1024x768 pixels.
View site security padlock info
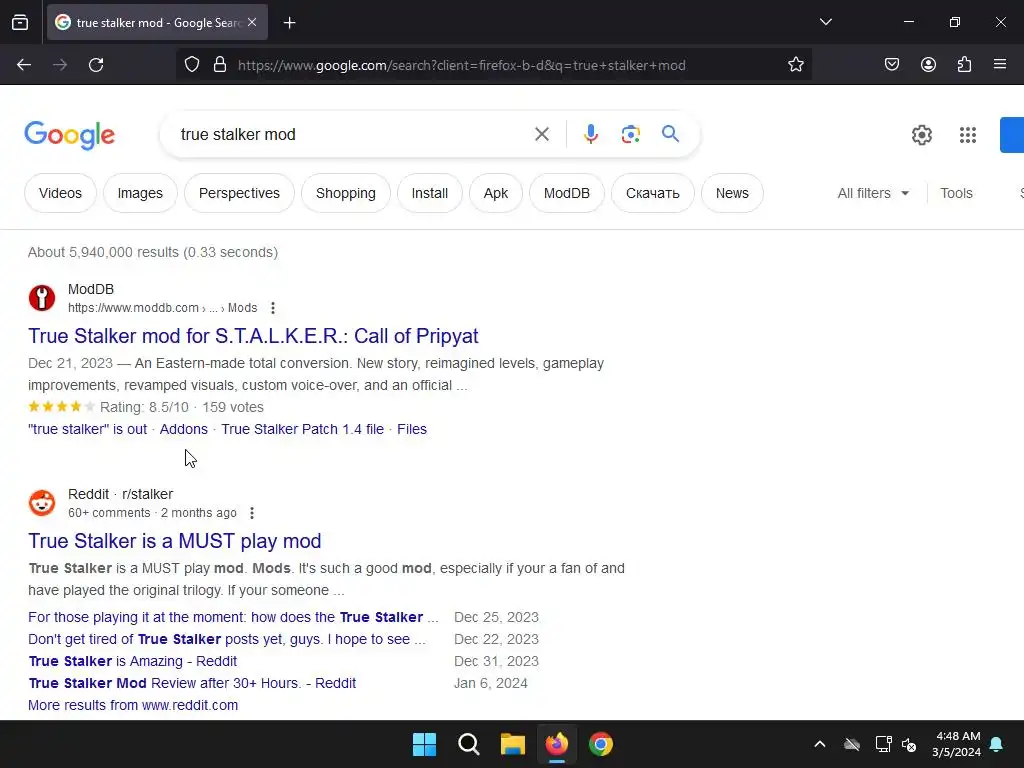point(220,65)
